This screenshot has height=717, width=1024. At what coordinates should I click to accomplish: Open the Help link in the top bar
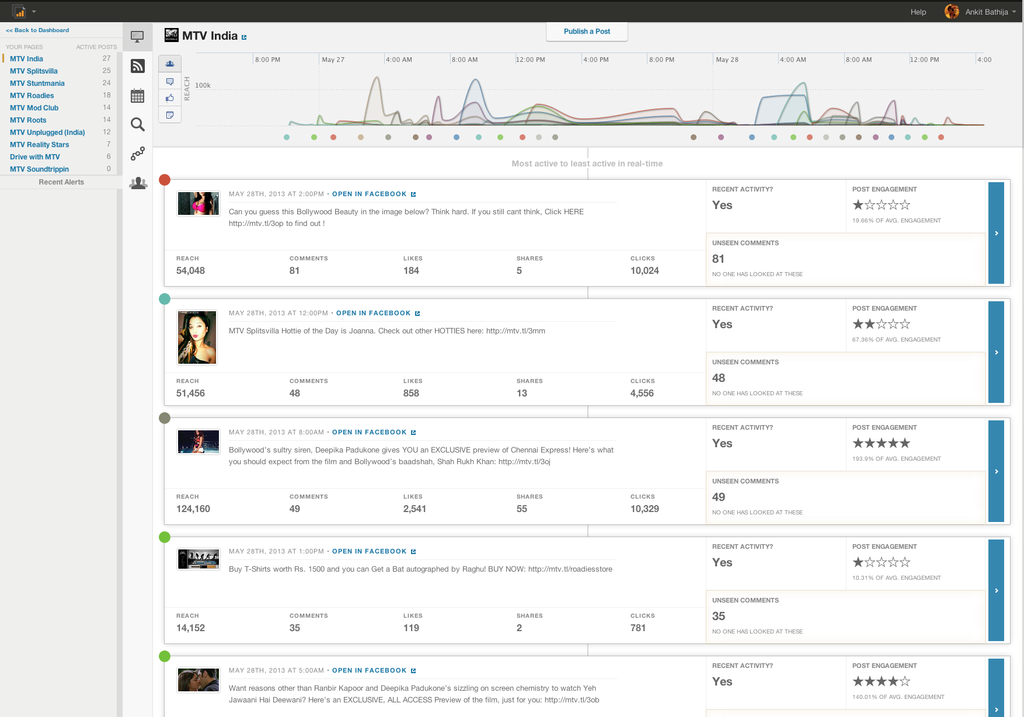[x=918, y=12]
